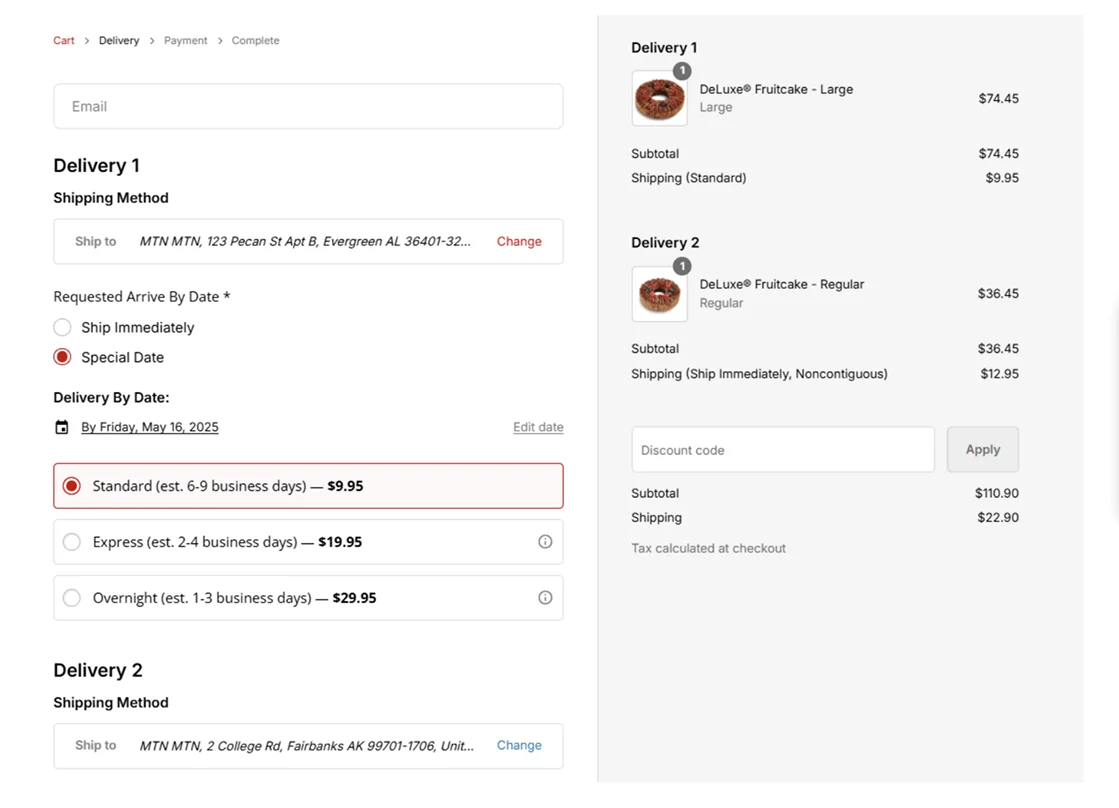Viewport: 1119px width, 808px height.
Task: Click the Shipping (Standard) line
Action: (689, 178)
